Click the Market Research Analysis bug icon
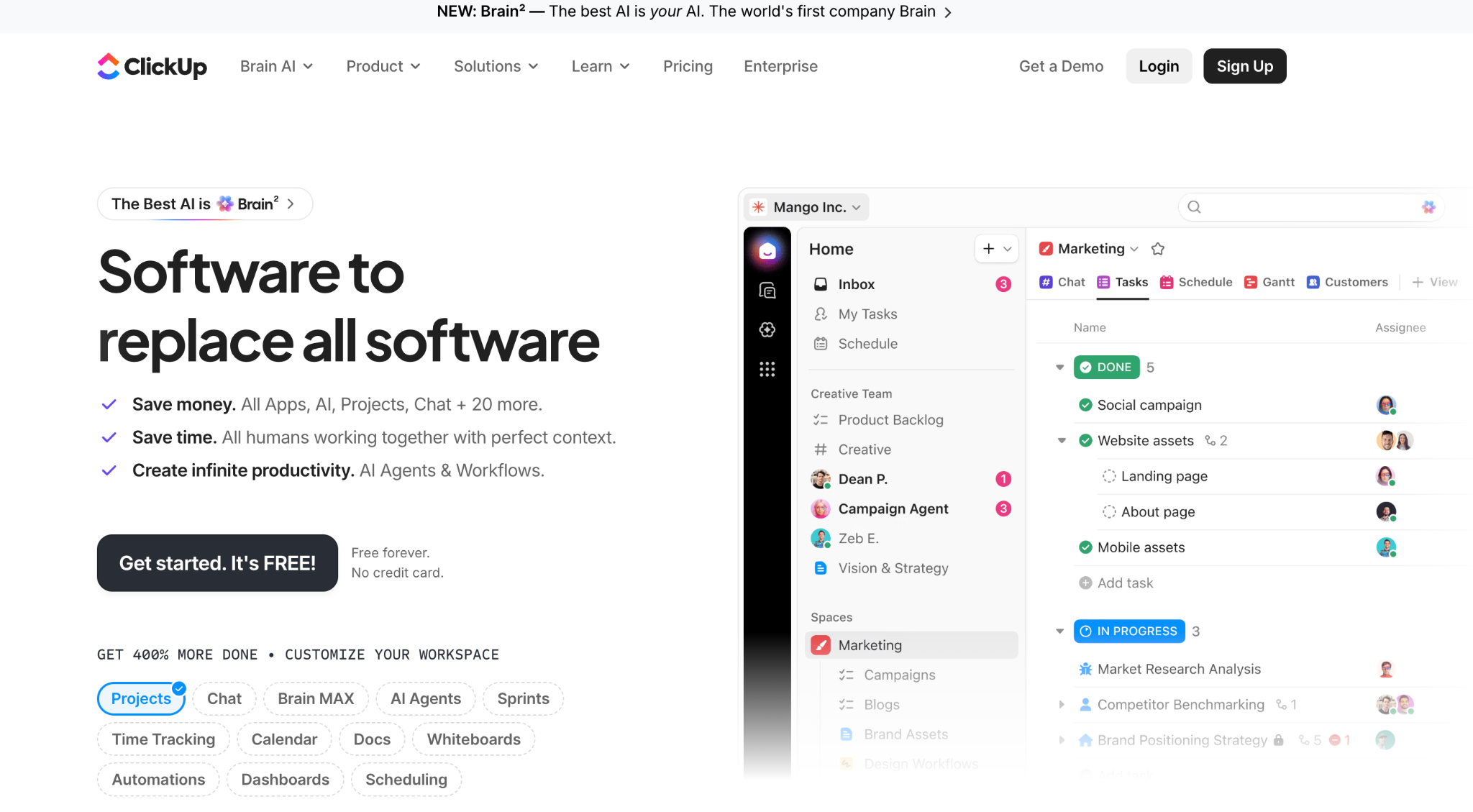 tap(1085, 669)
